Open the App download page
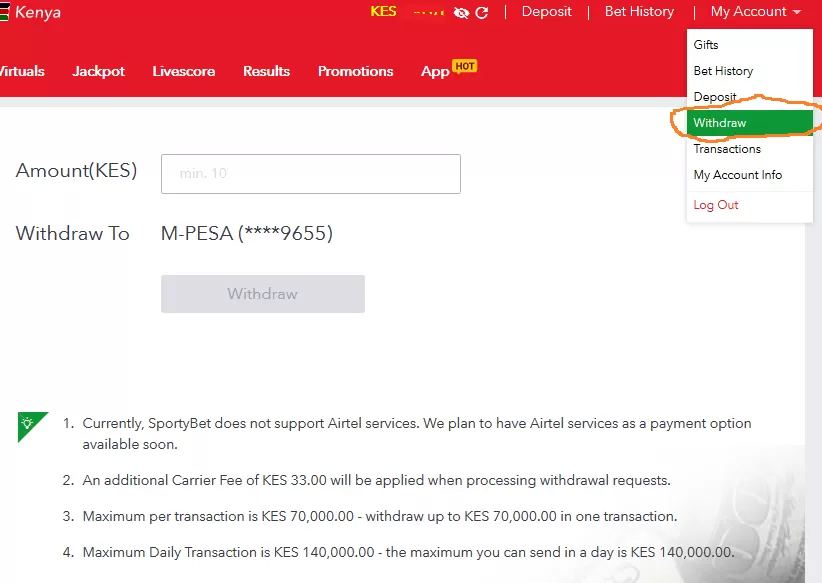 click(x=435, y=72)
